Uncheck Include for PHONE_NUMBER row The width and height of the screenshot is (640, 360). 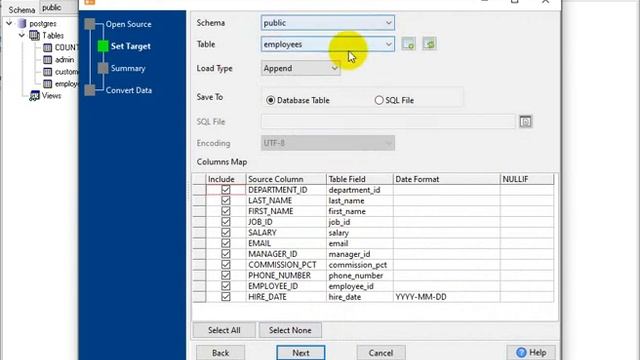click(x=226, y=275)
